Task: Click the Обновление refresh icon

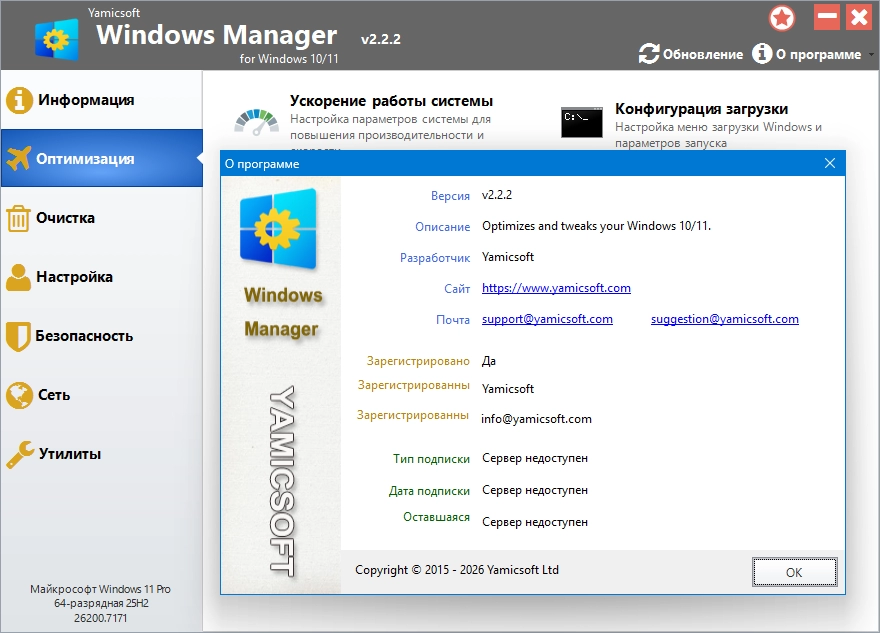Action: click(649, 54)
